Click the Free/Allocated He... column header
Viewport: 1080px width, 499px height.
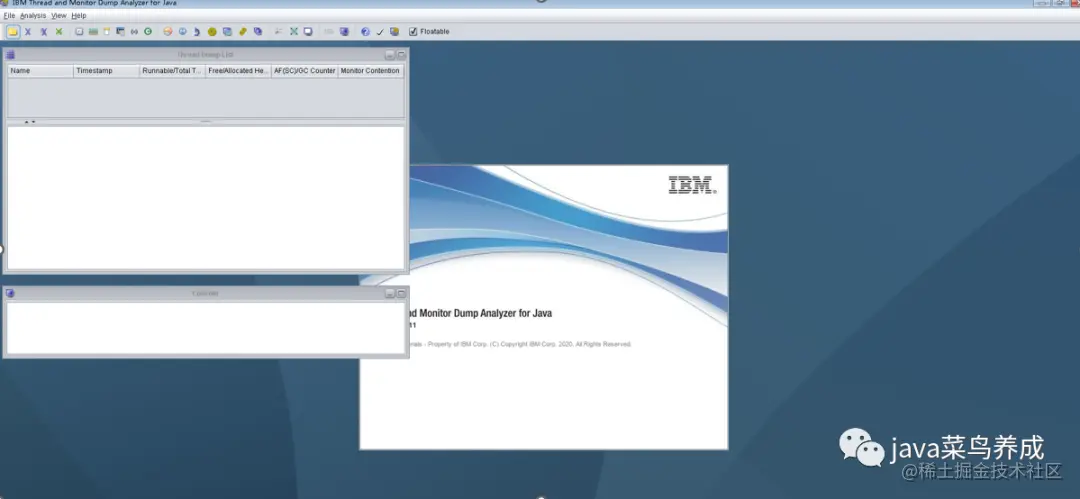238,71
